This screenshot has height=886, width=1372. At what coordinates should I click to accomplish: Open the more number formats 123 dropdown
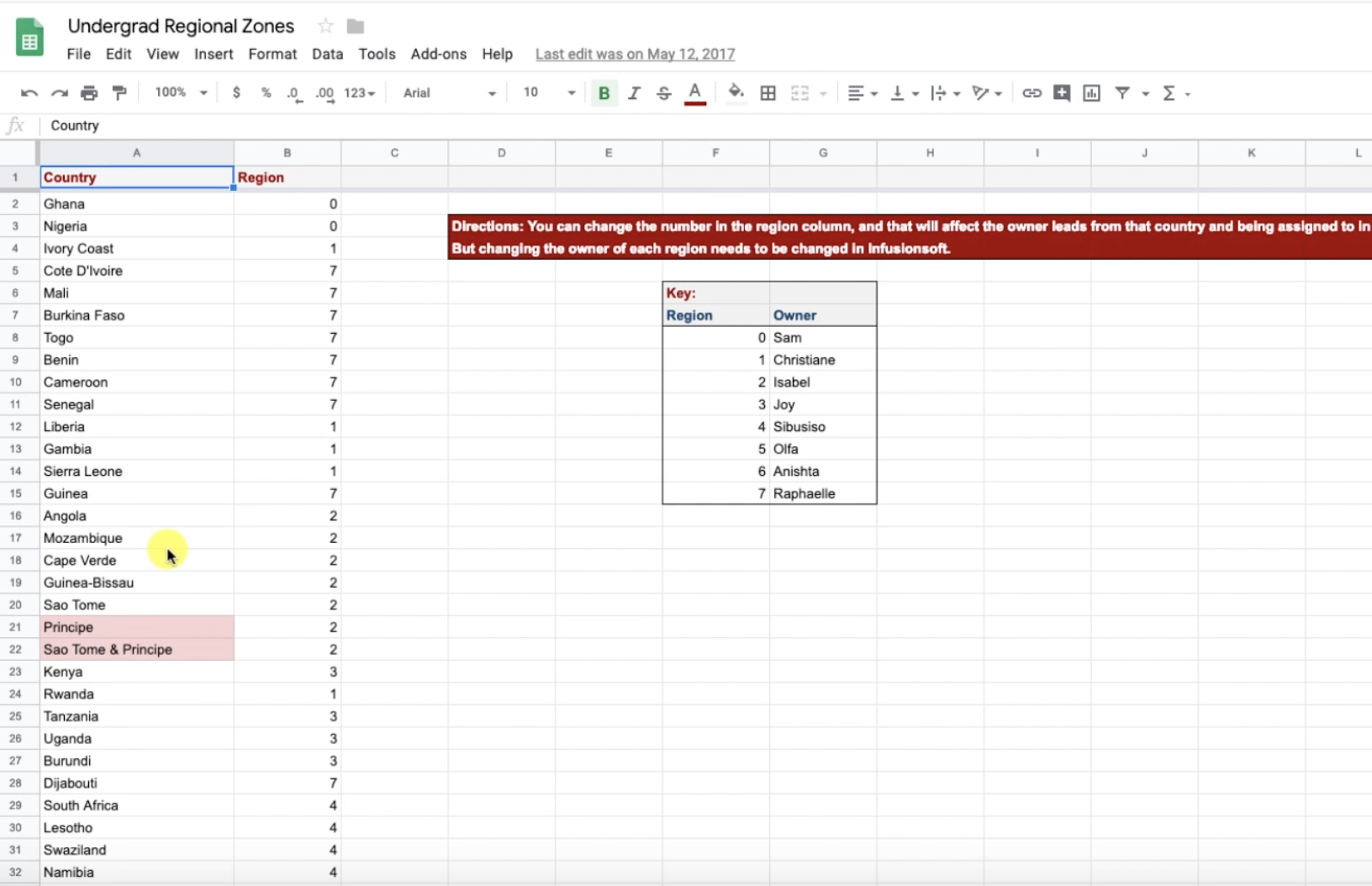360,93
